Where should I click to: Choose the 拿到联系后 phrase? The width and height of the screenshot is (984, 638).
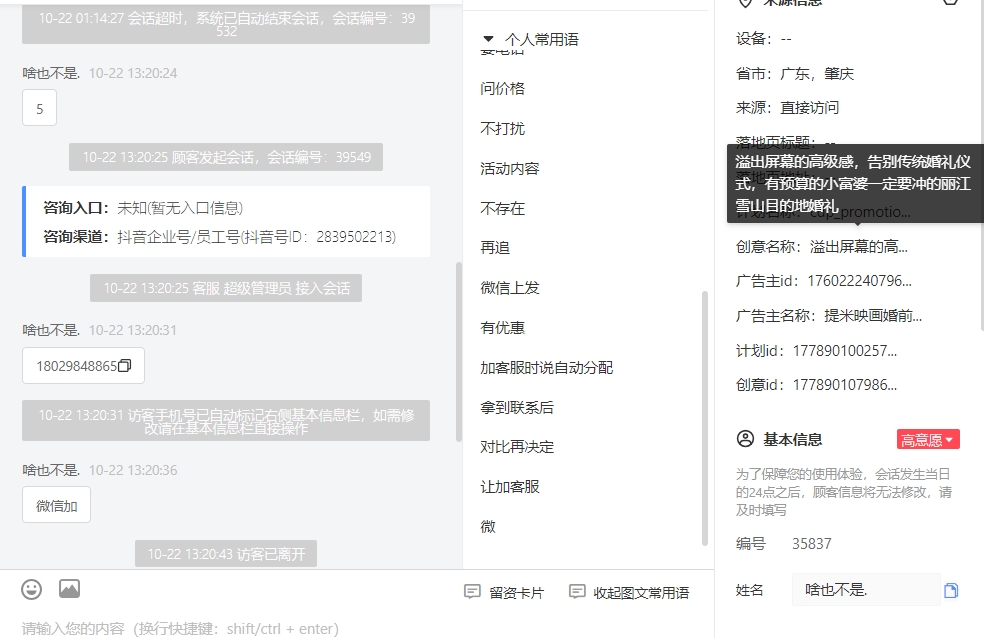[x=516, y=407]
